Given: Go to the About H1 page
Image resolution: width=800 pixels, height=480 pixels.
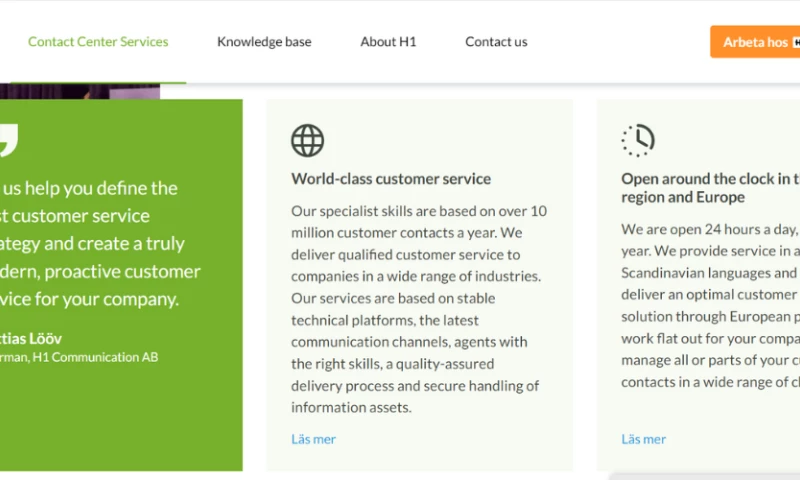Looking at the screenshot, I should click(x=388, y=42).
